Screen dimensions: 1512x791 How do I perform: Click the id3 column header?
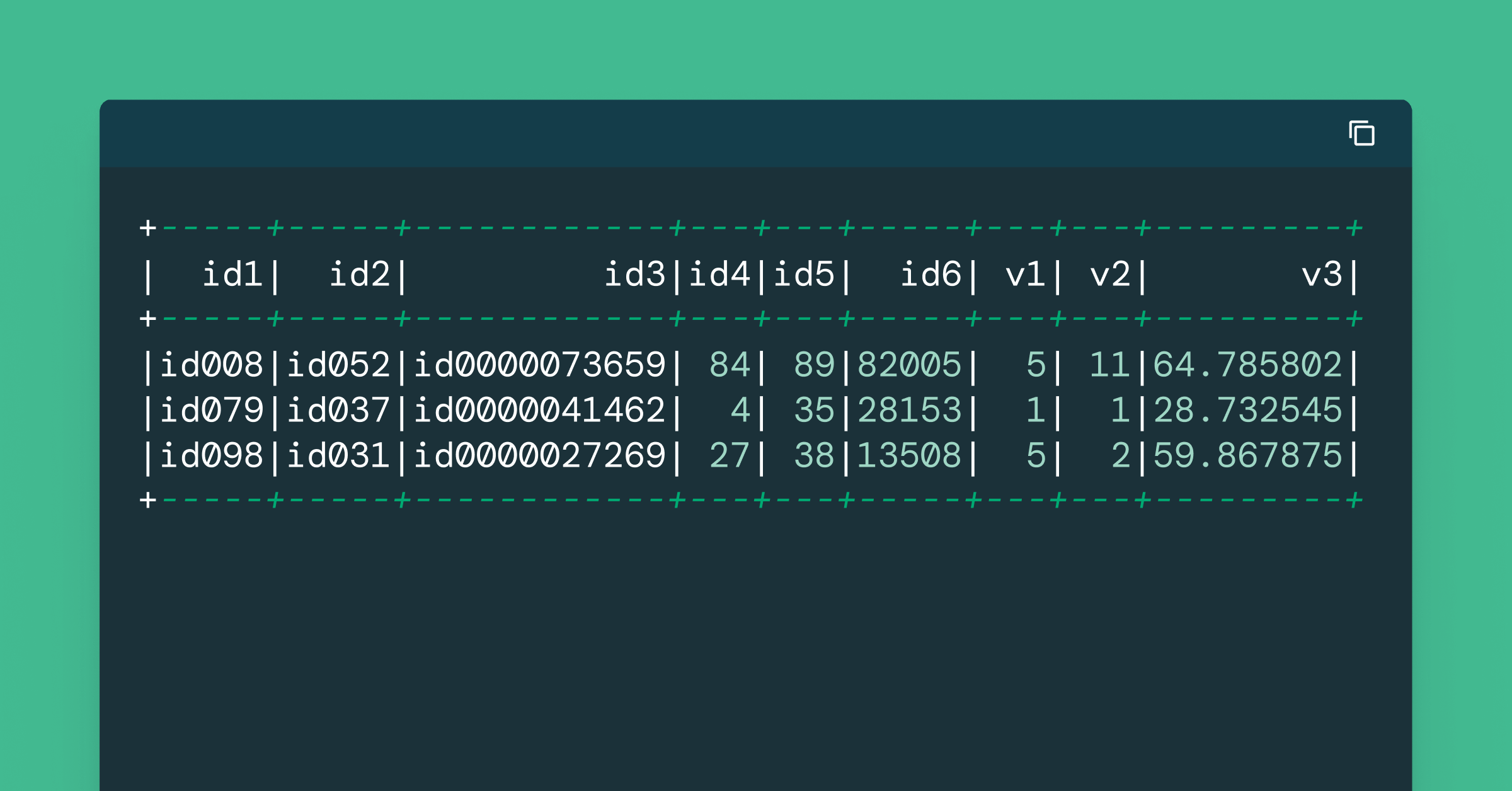click(x=634, y=275)
